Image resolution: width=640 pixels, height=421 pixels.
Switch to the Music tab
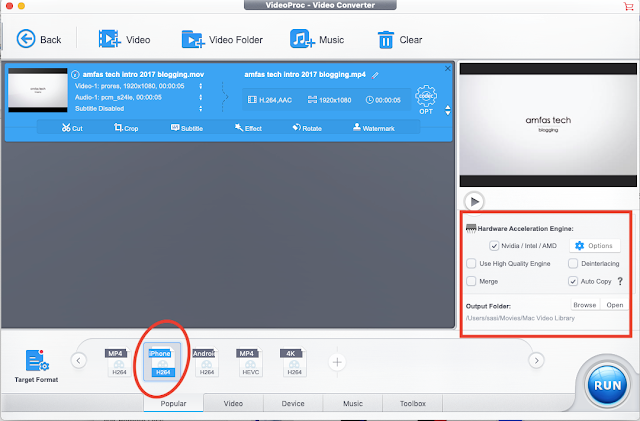coord(353,403)
